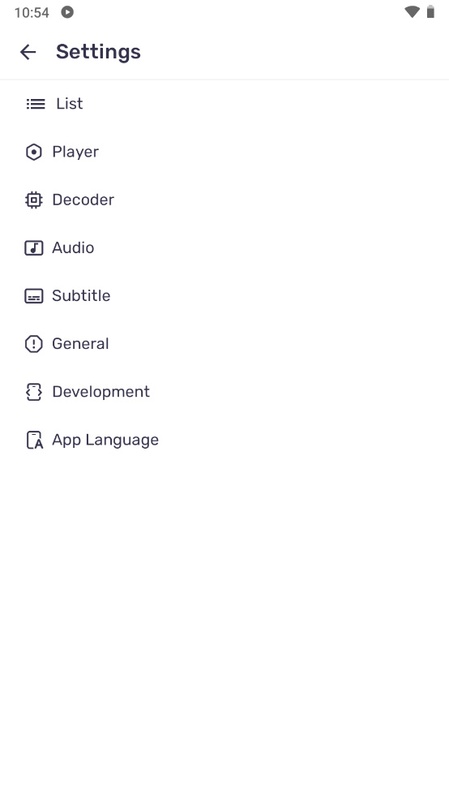Viewport: 449px width, 800px height.
Task: Tap the App Language icon
Action: click(x=34, y=440)
